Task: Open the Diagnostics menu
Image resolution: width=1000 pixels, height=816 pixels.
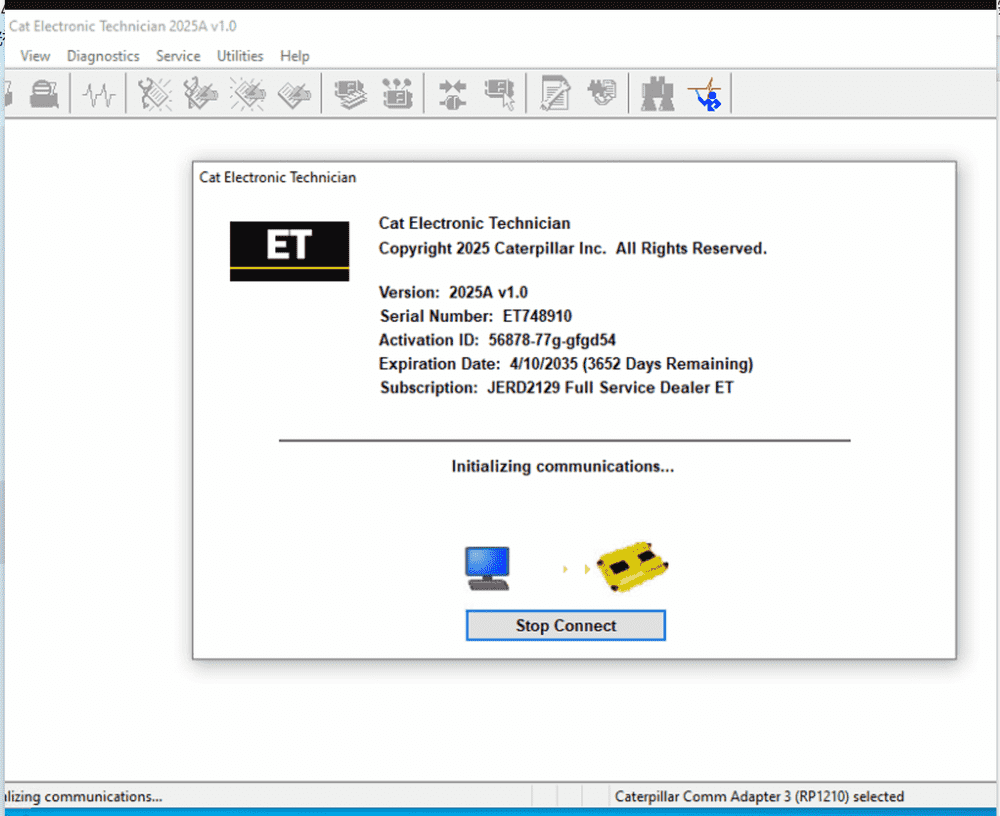Action: pos(103,56)
